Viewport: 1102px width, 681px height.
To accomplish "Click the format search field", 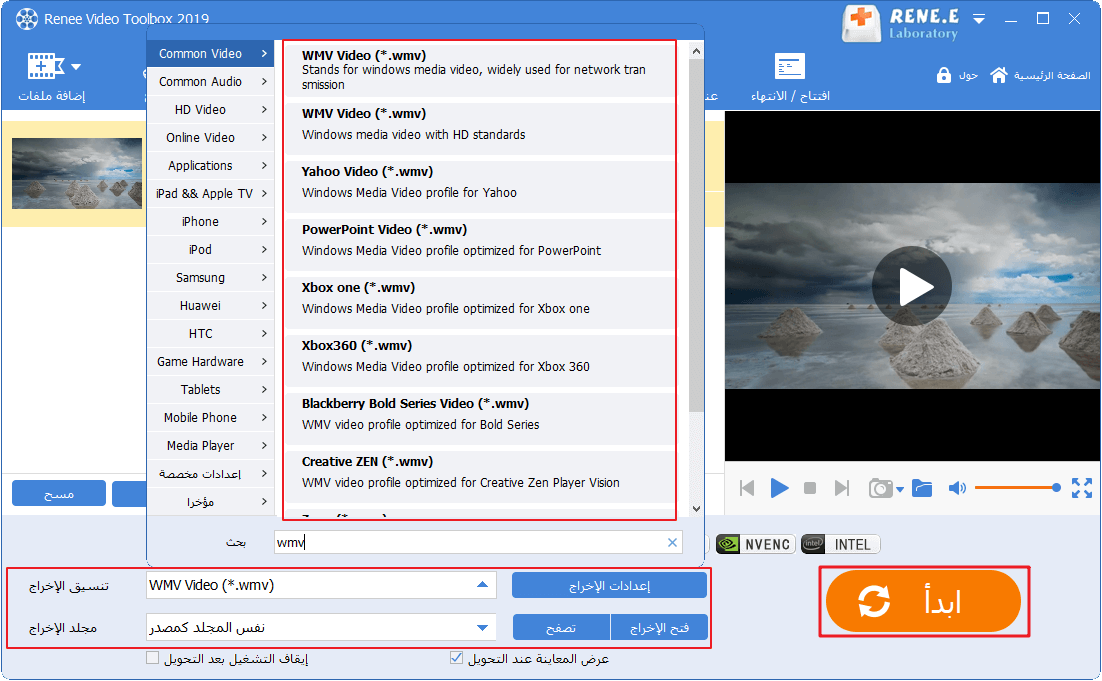I will pos(478,542).
